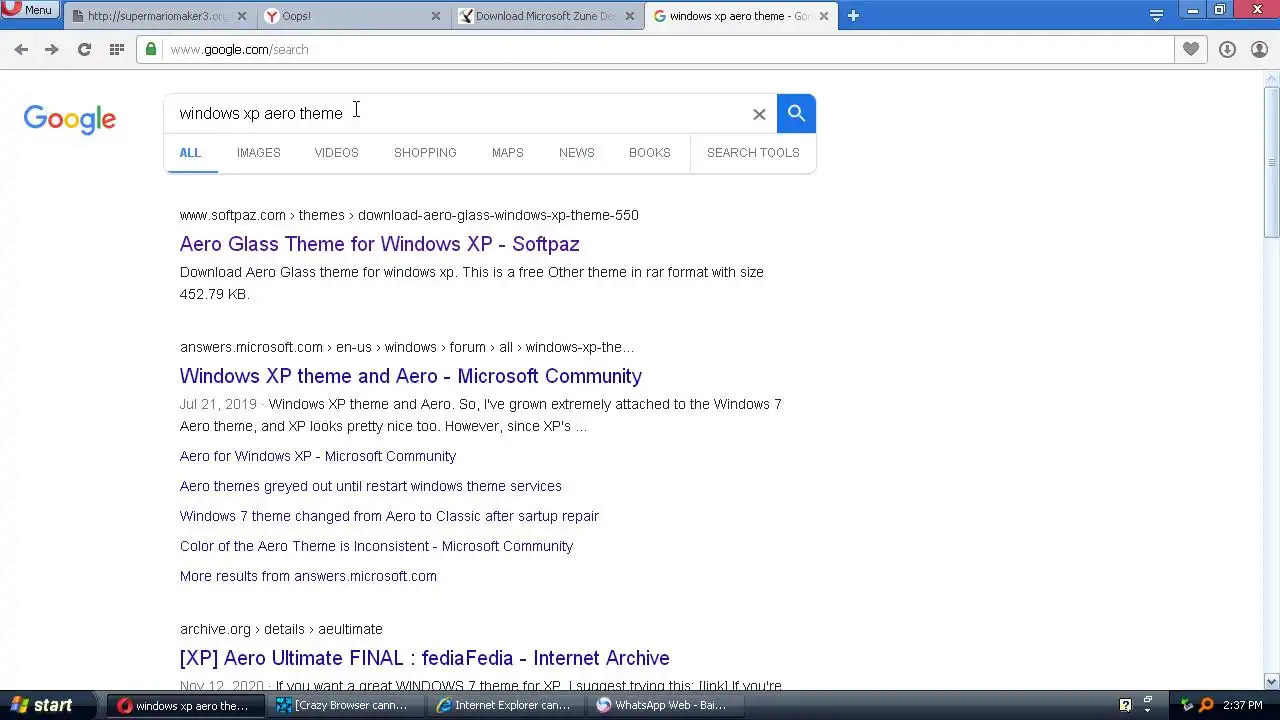Open SEARCH TOOLS options
Viewport: 1280px width, 720px height.
coord(753,153)
